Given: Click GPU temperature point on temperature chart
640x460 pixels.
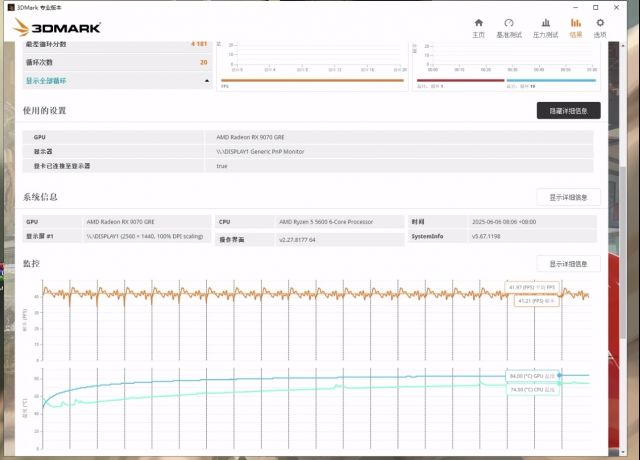Looking at the screenshot, I should (559, 376).
